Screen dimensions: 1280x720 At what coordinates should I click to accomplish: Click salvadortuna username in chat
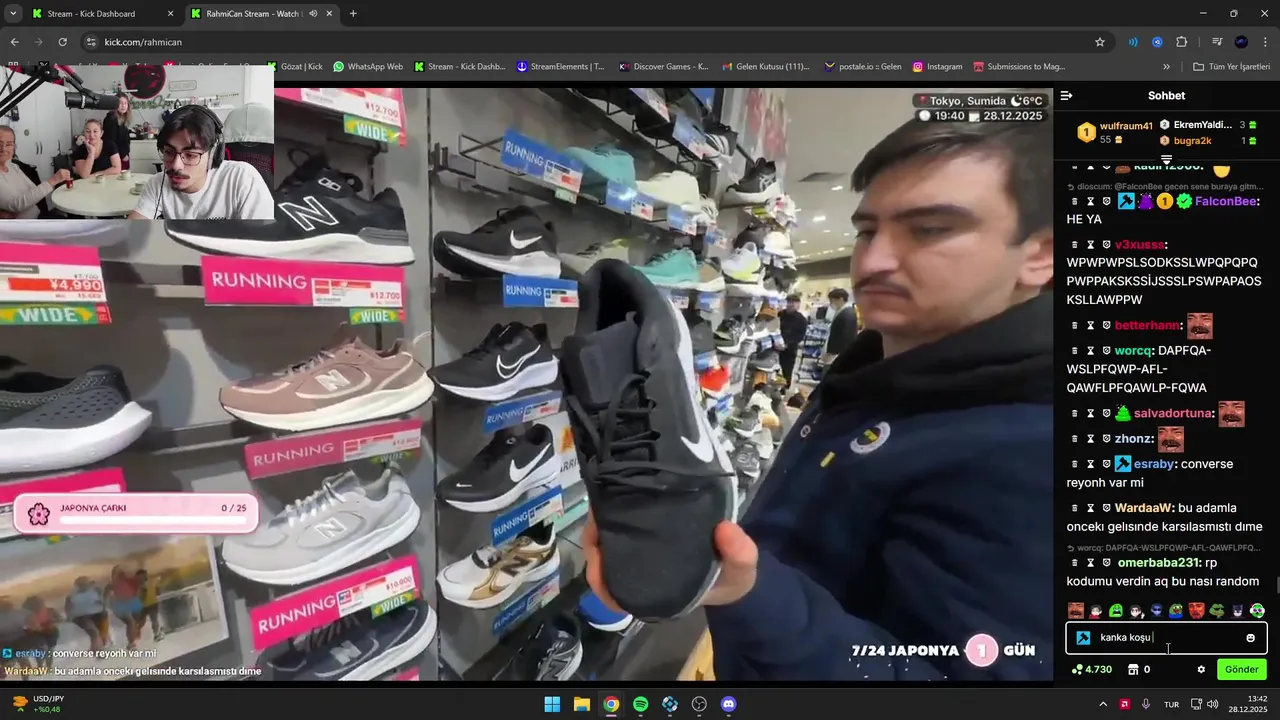(x=1173, y=413)
